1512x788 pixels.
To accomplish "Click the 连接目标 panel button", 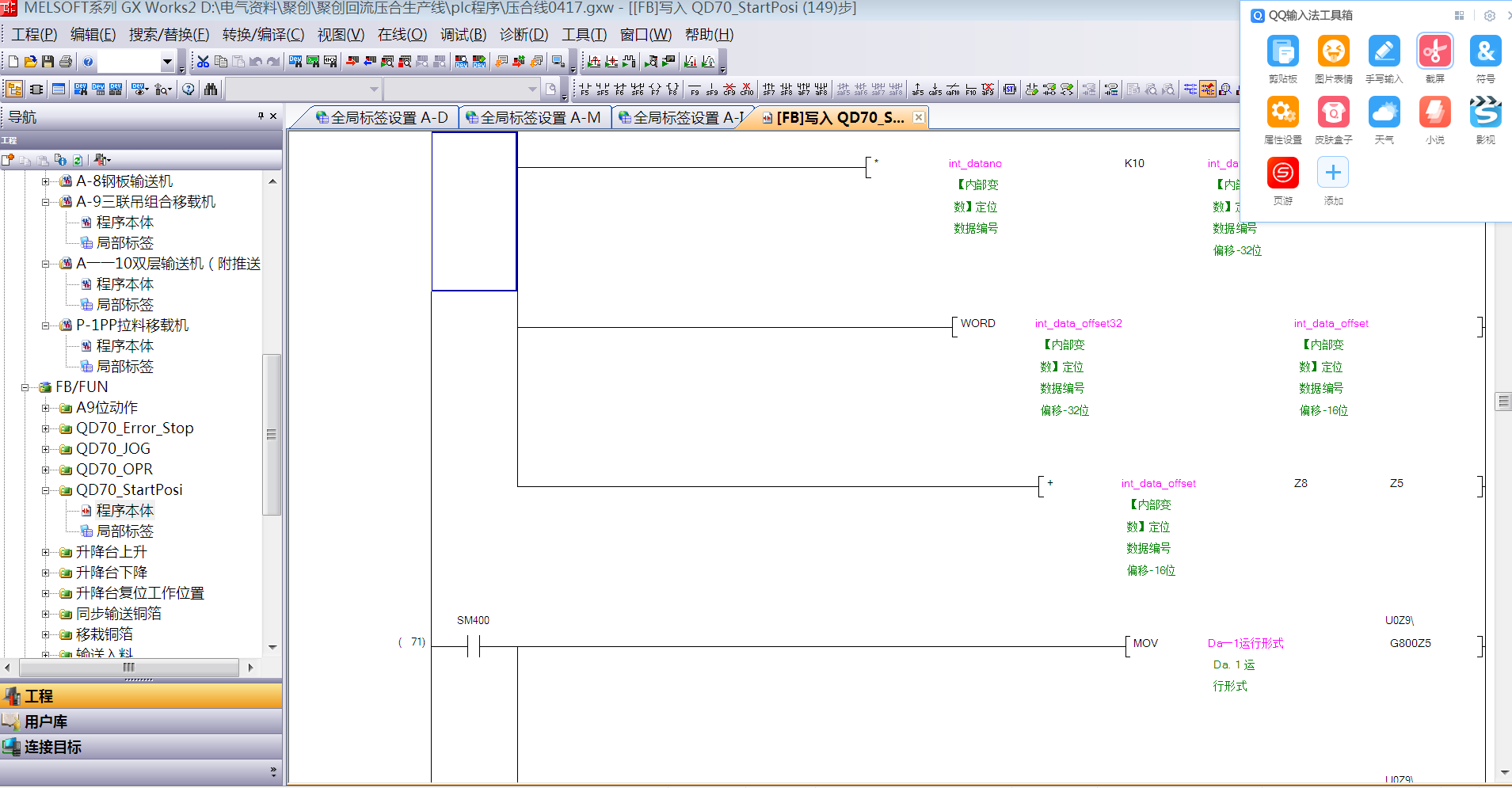I will coord(52,747).
